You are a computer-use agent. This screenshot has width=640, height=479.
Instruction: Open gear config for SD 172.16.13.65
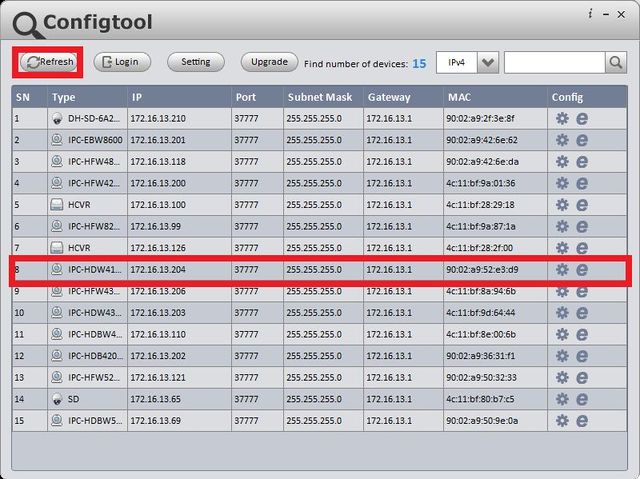(x=562, y=399)
